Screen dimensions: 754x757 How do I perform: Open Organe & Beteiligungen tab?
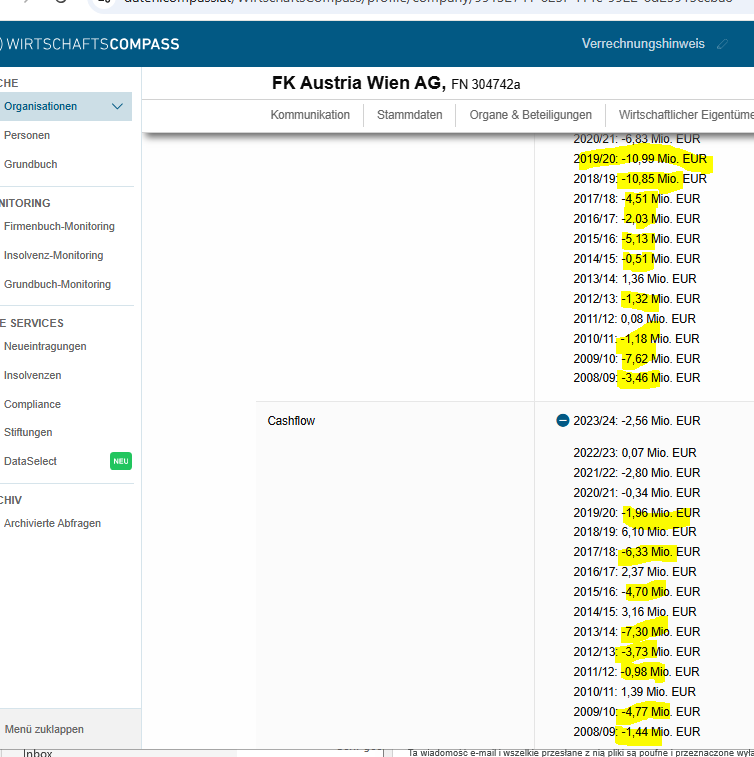pos(531,115)
